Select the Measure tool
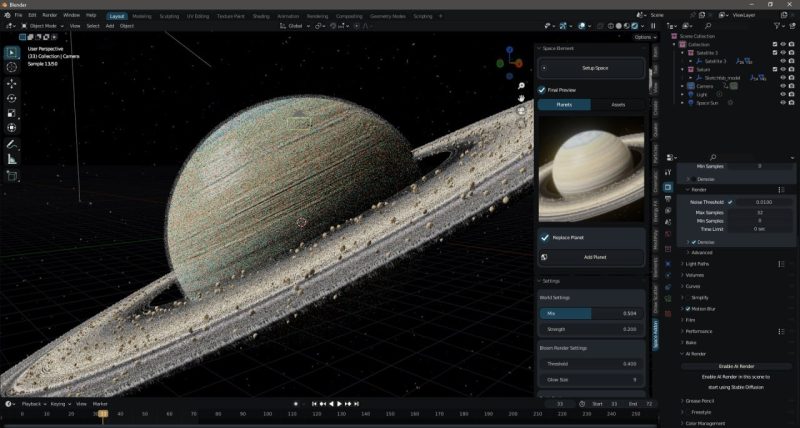This screenshot has height=428, width=800. pos(12,158)
